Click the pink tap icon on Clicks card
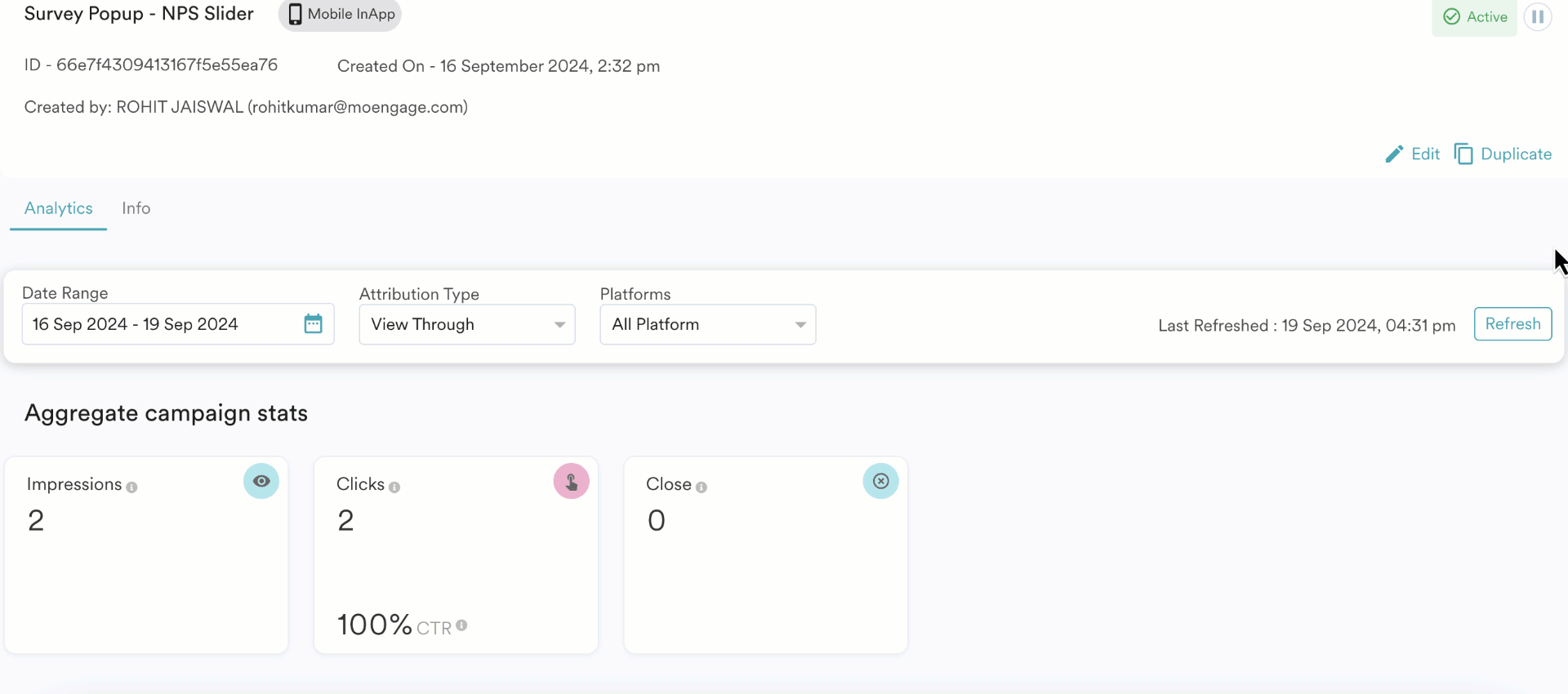 (x=571, y=482)
